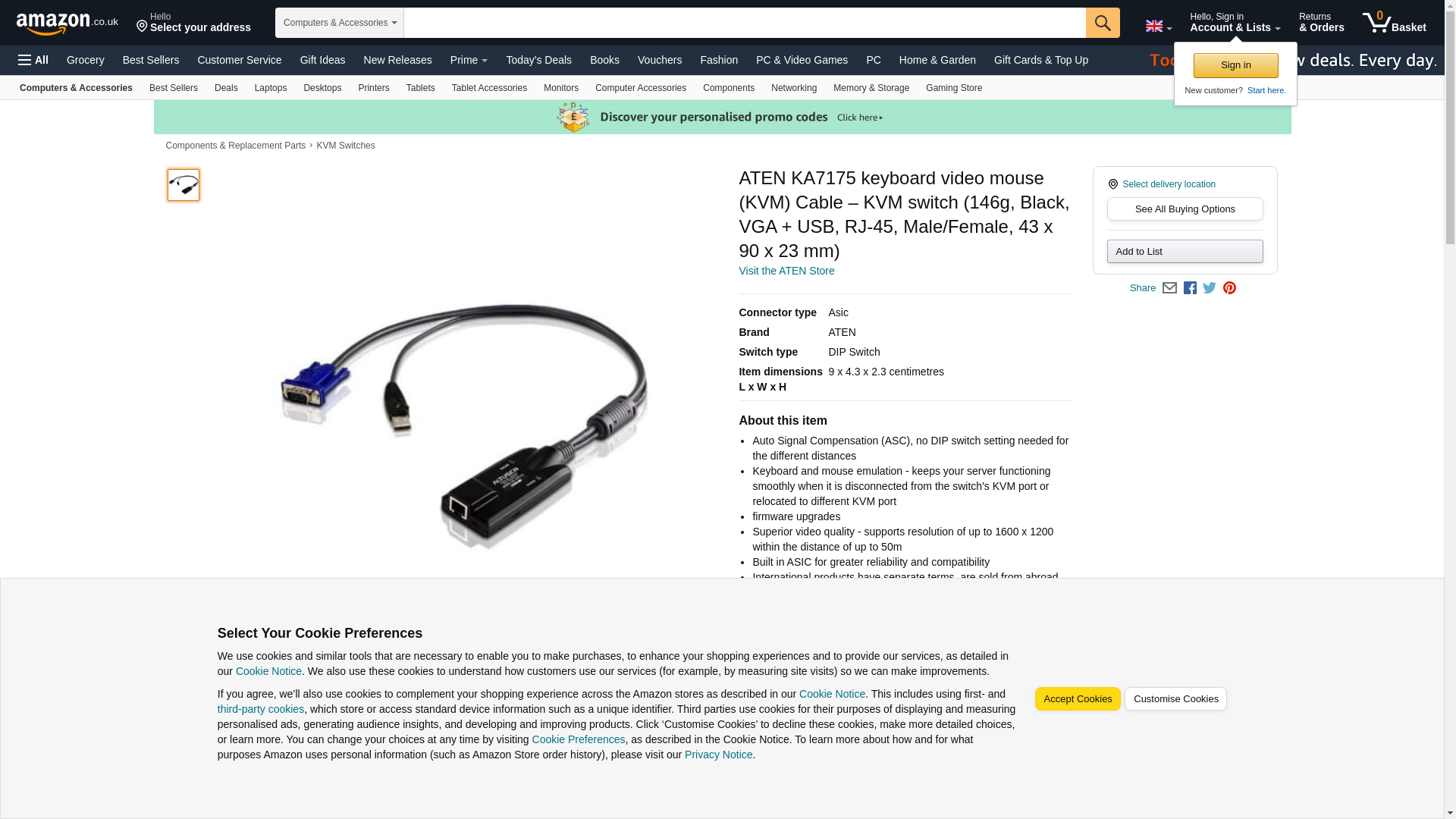Viewport: 1456px width, 819px height.
Task: Go to Amazon.co.uk home logo
Action: [x=67, y=24]
